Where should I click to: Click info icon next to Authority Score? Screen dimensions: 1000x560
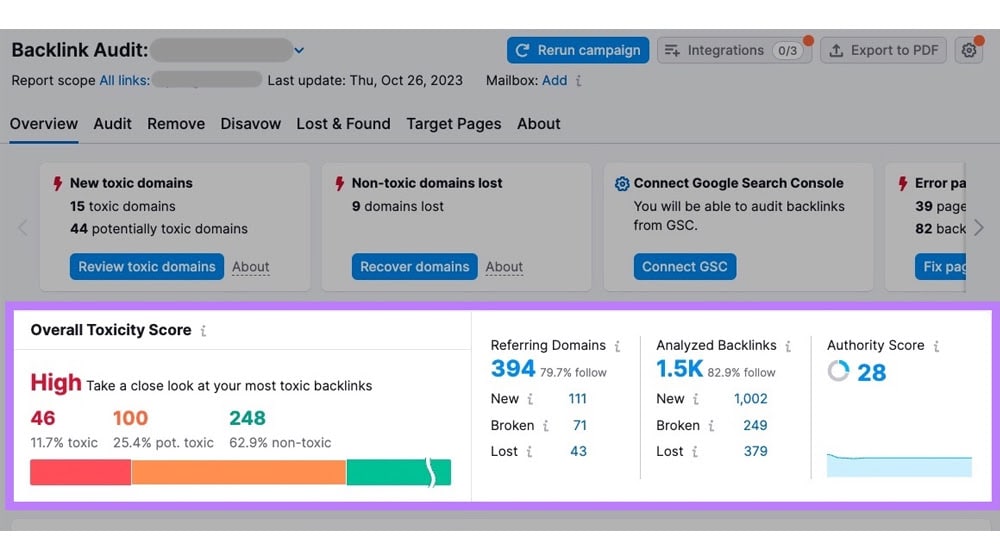pyautogui.click(x=936, y=346)
